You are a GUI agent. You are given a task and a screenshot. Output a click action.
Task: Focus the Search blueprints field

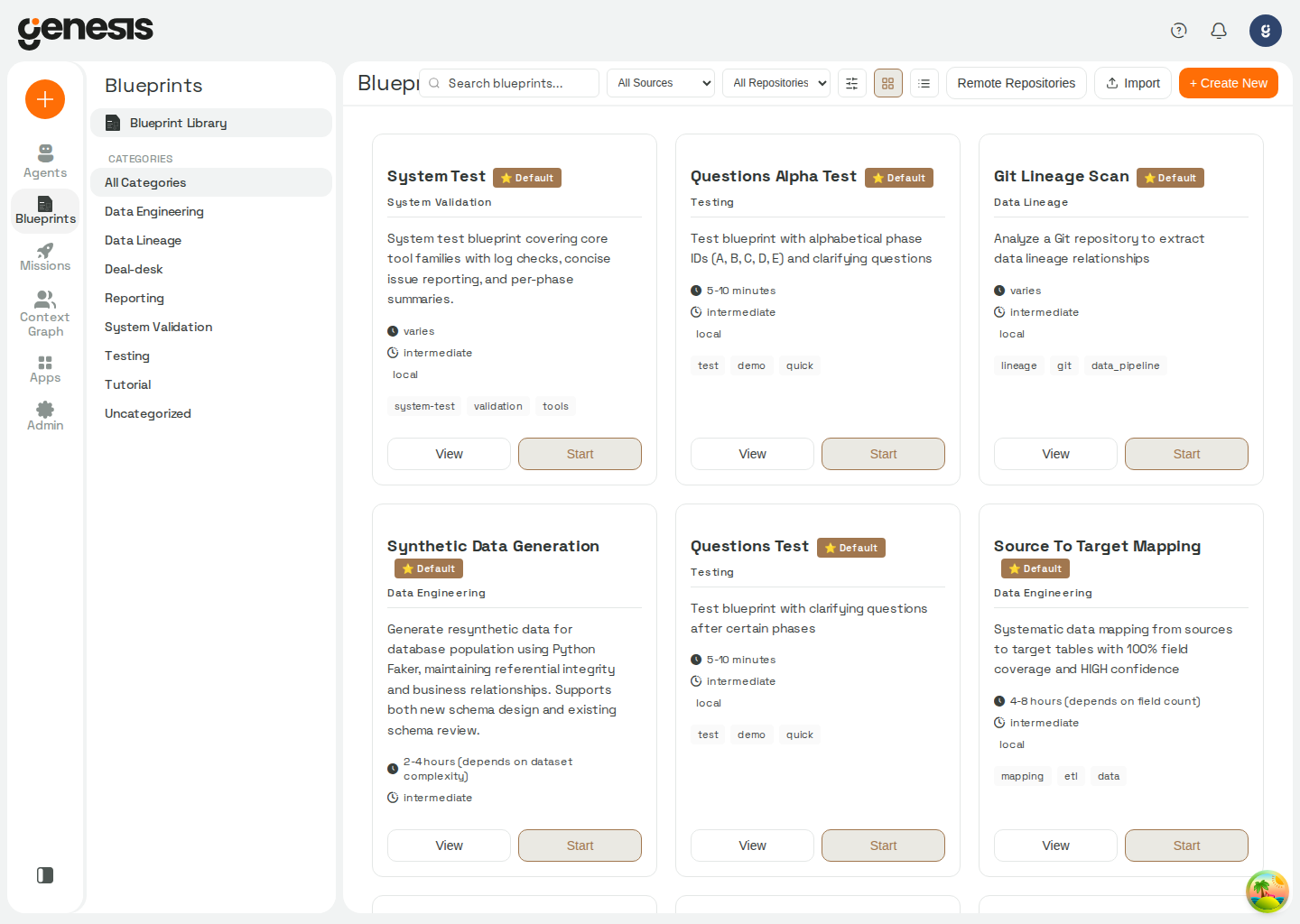coord(509,83)
